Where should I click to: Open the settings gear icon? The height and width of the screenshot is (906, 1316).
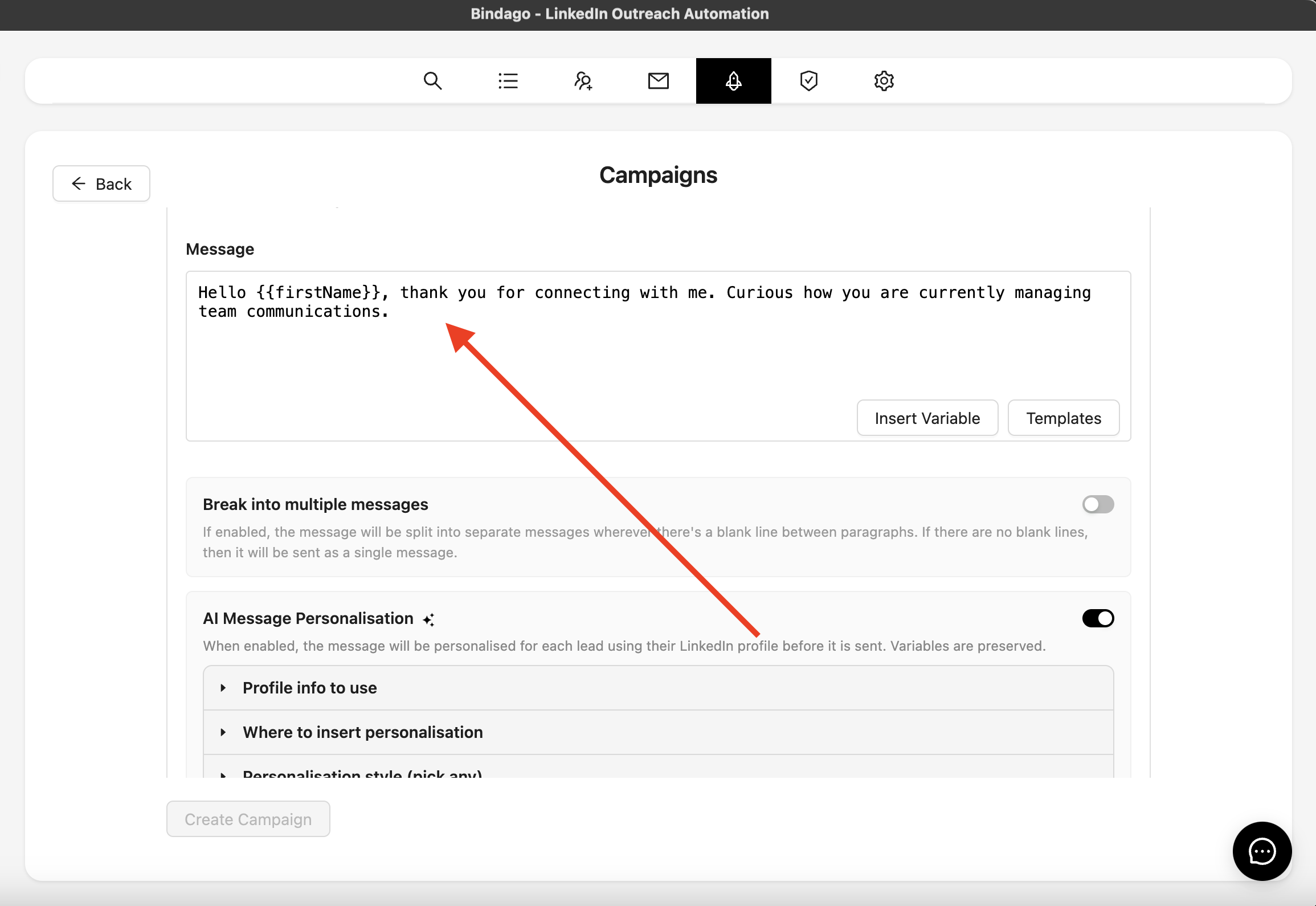click(x=884, y=81)
